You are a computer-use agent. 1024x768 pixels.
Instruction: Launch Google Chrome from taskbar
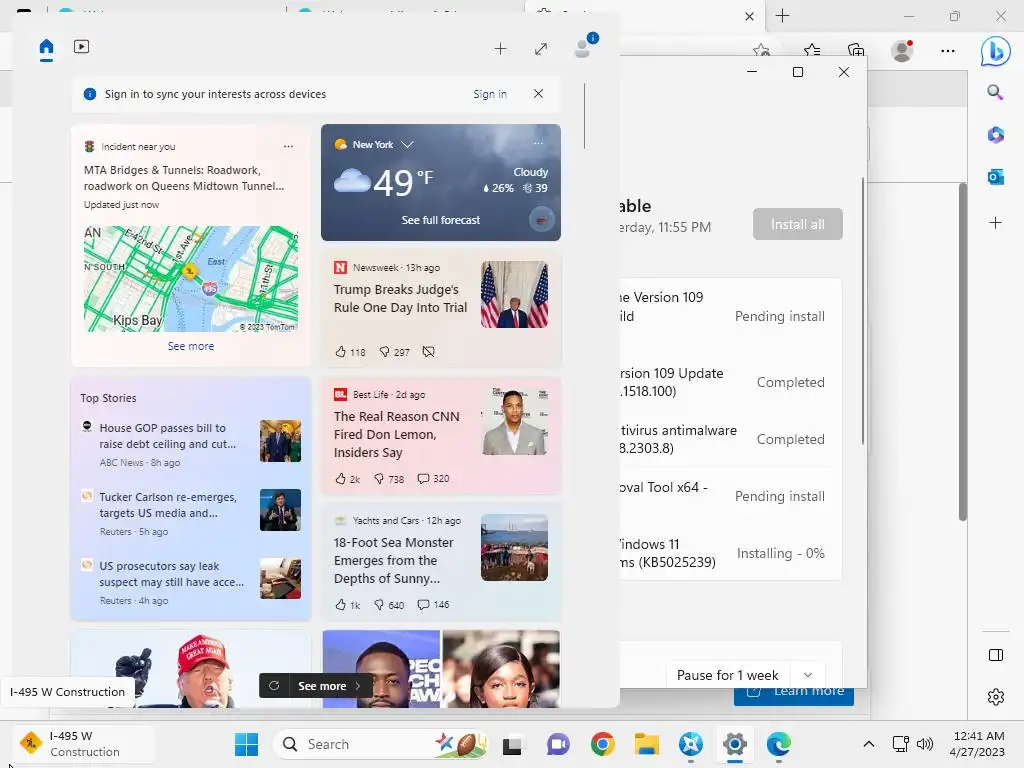[x=602, y=744]
